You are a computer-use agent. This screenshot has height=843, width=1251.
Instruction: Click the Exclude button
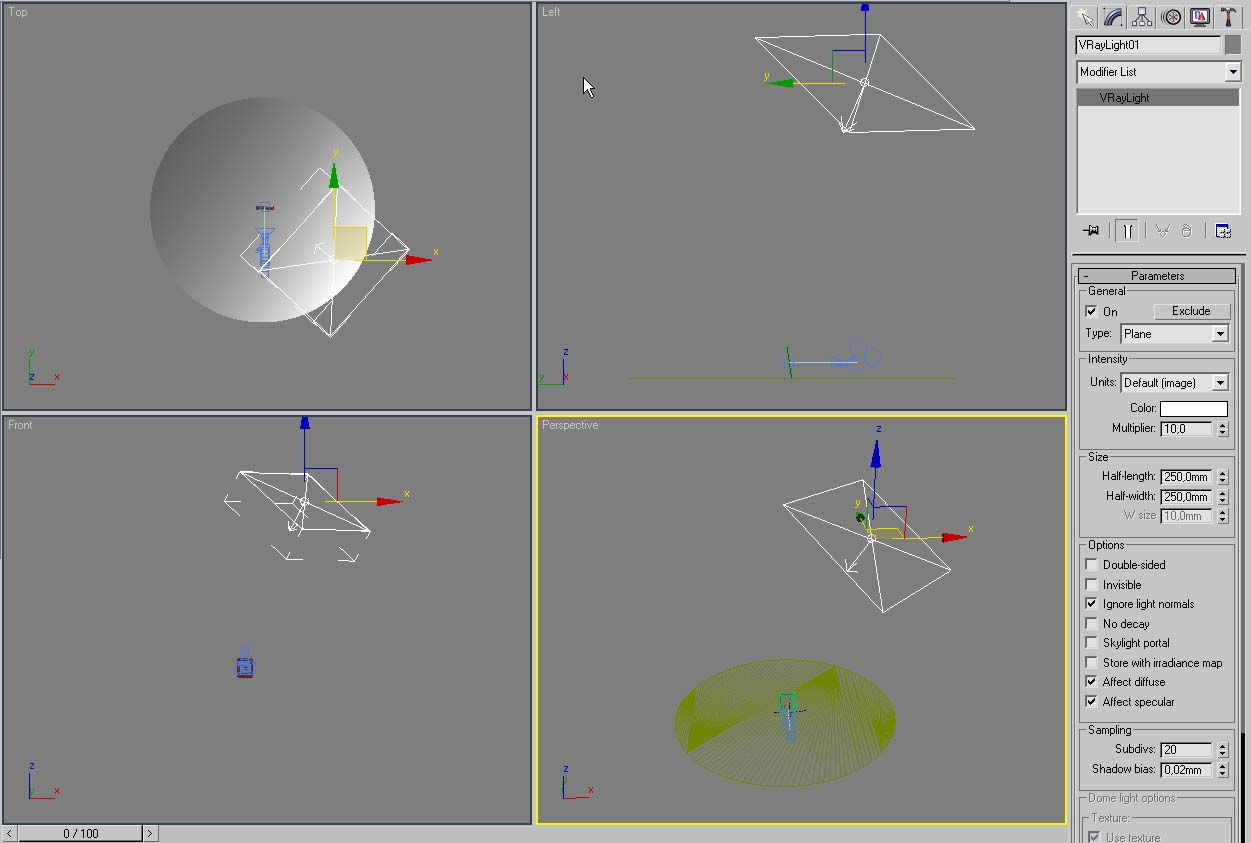click(x=1191, y=311)
